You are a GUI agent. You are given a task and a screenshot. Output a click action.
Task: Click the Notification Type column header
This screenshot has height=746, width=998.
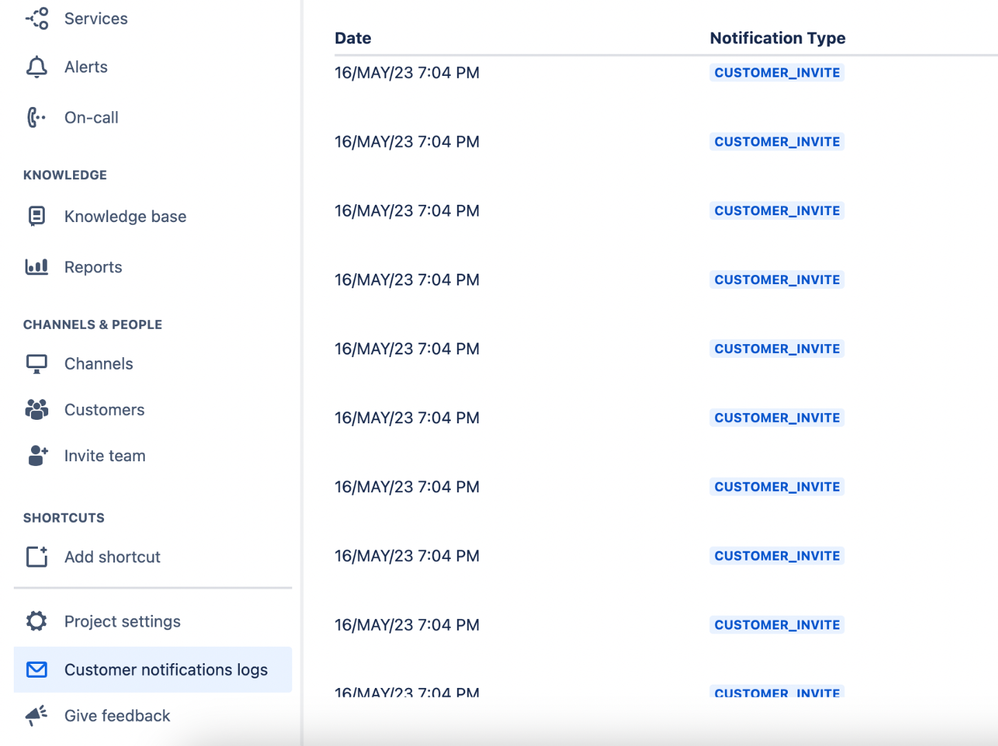click(x=777, y=37)
